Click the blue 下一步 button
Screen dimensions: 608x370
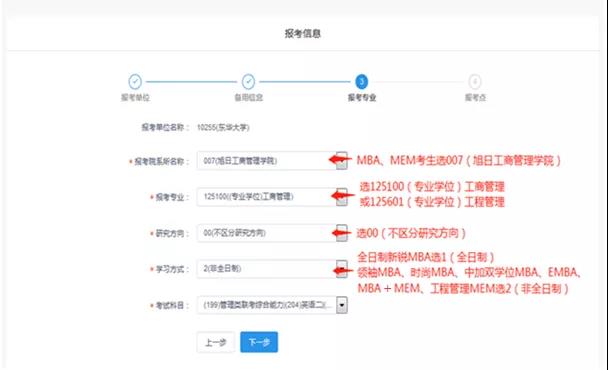coord(259,342)
